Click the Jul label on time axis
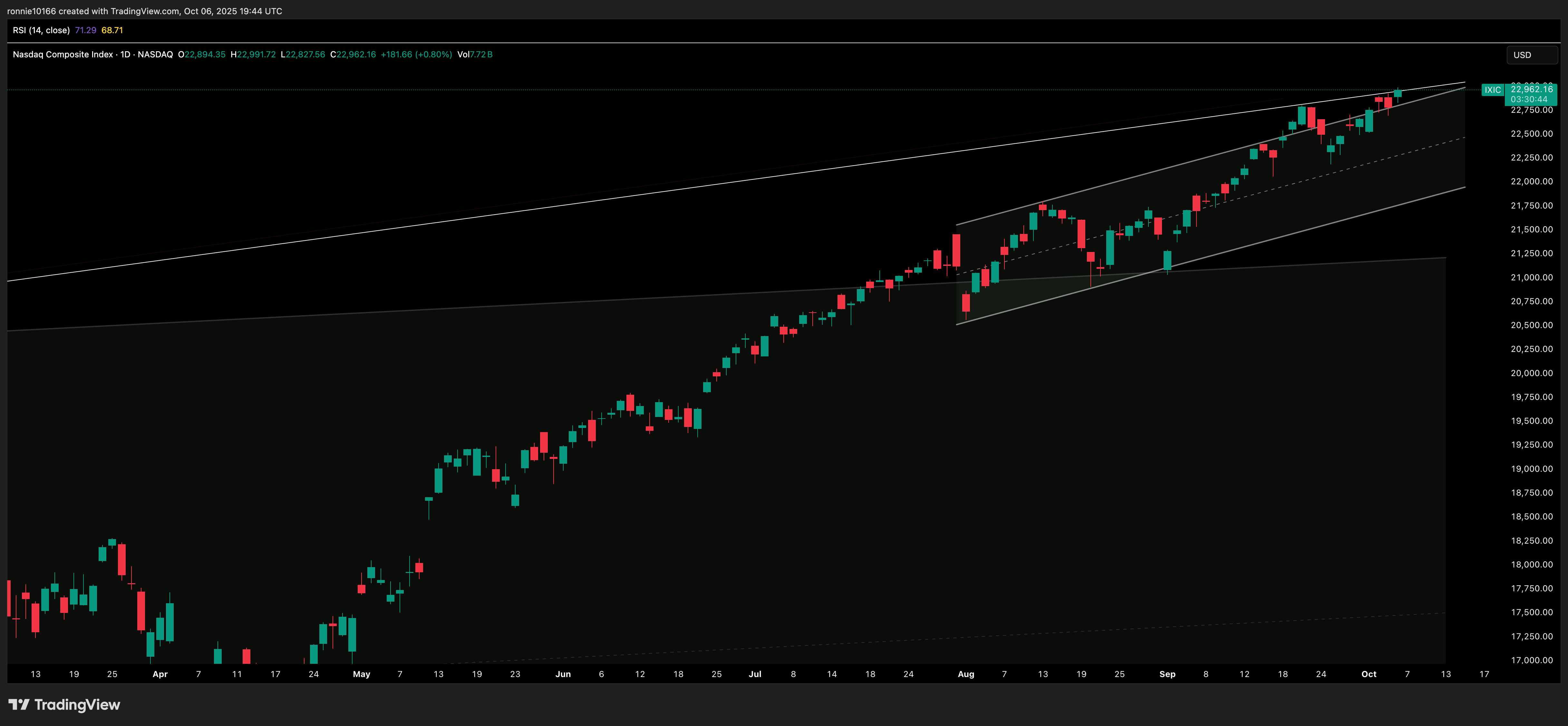 click(755, 674)
